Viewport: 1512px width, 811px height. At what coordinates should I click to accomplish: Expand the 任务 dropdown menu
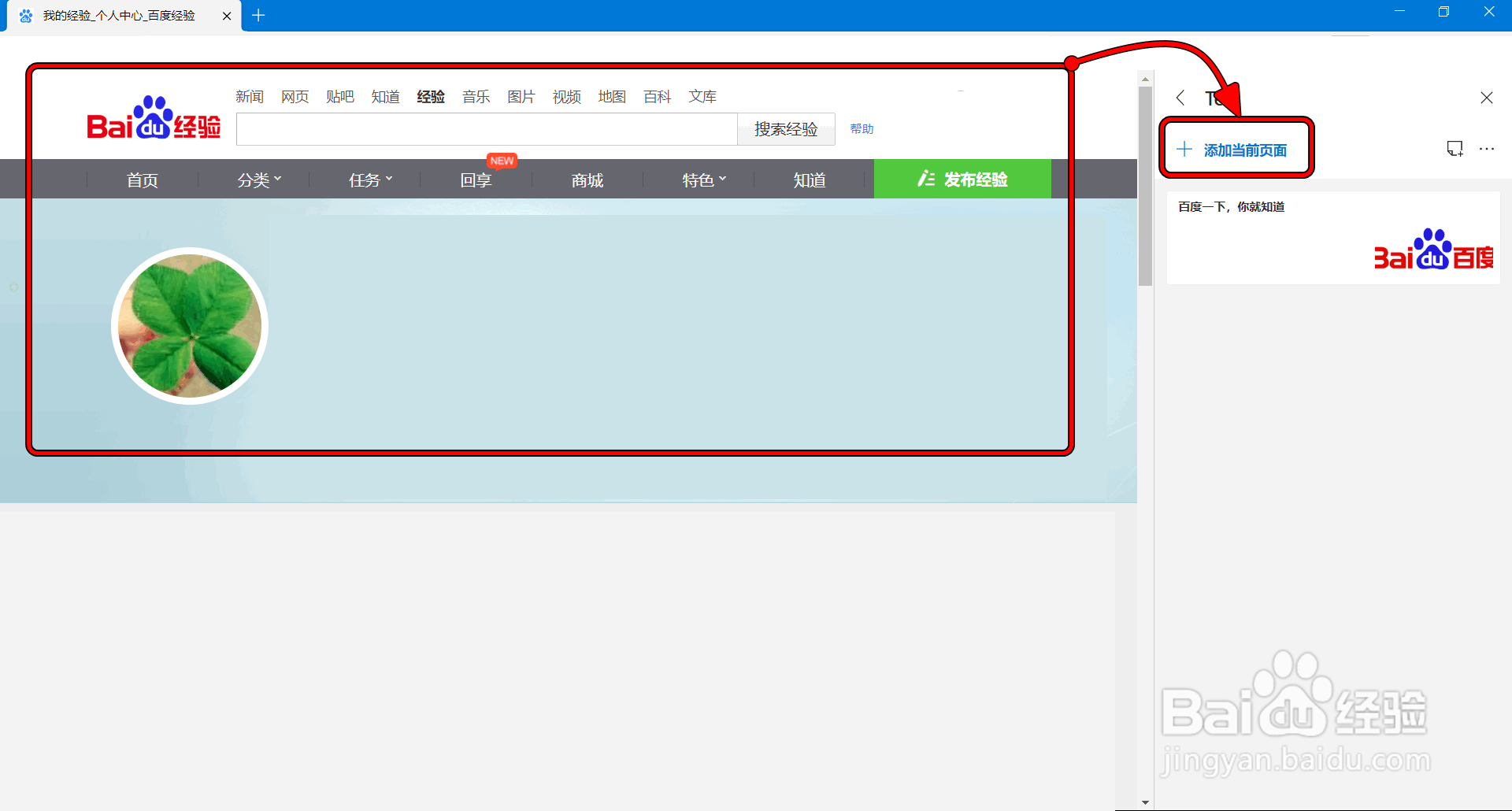click(370, 180)
